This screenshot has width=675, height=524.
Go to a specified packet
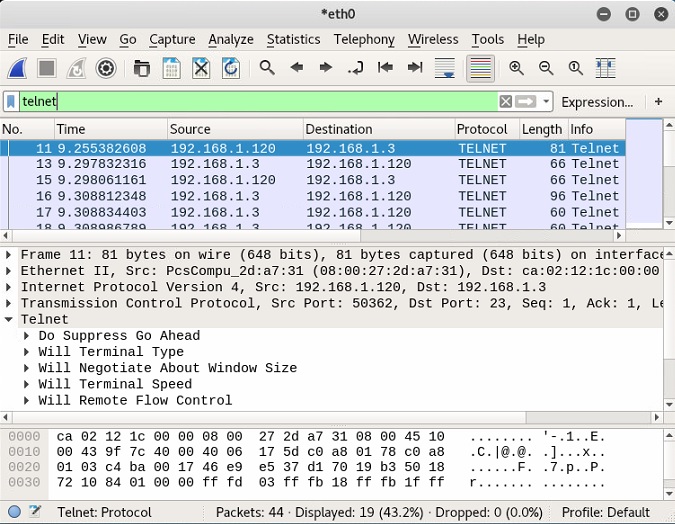click(x=356, y=68)
